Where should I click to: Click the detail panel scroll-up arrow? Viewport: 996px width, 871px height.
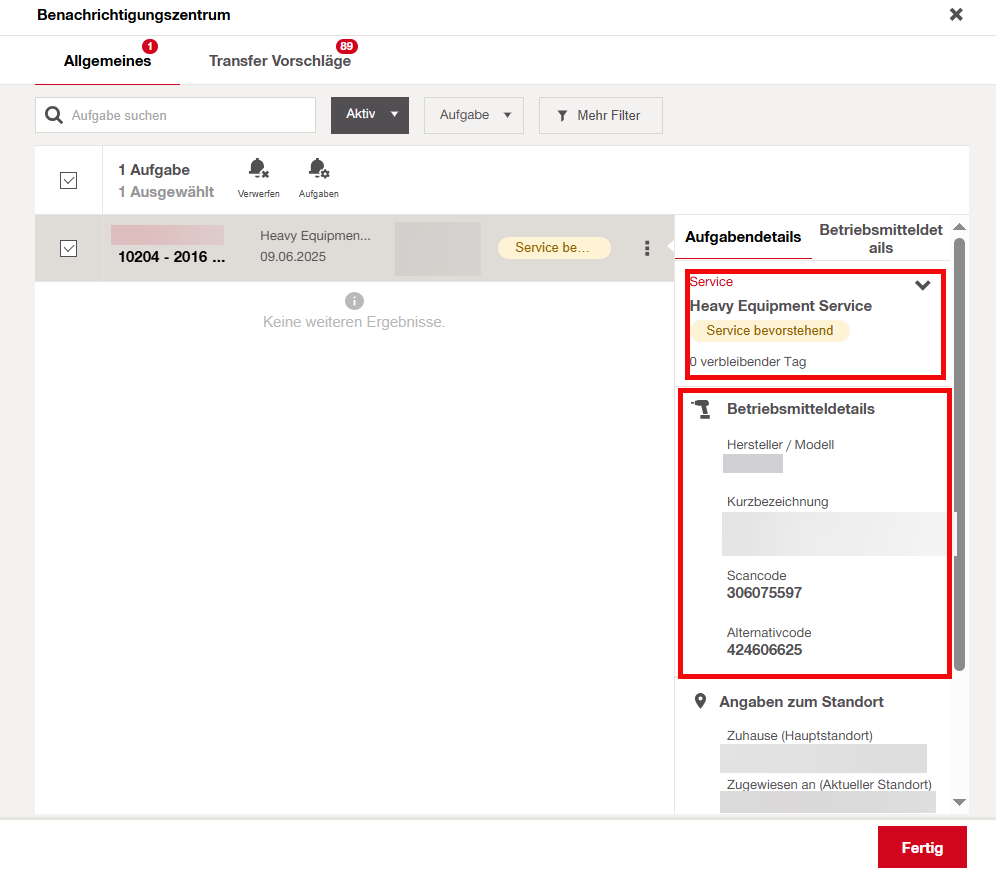pyautogui.click(x=960, y=227)
